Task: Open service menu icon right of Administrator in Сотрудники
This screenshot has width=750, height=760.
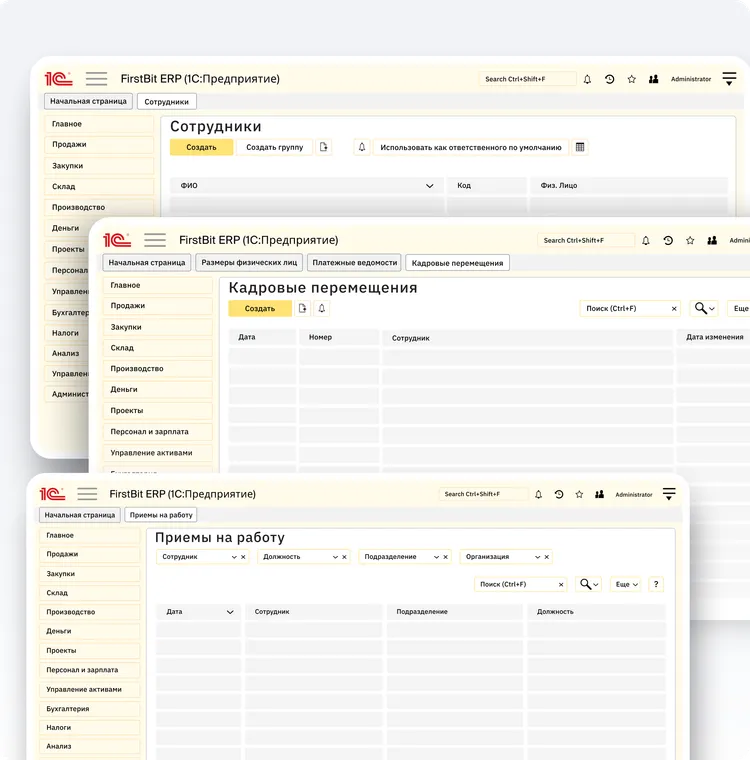Action: (729, 79)
